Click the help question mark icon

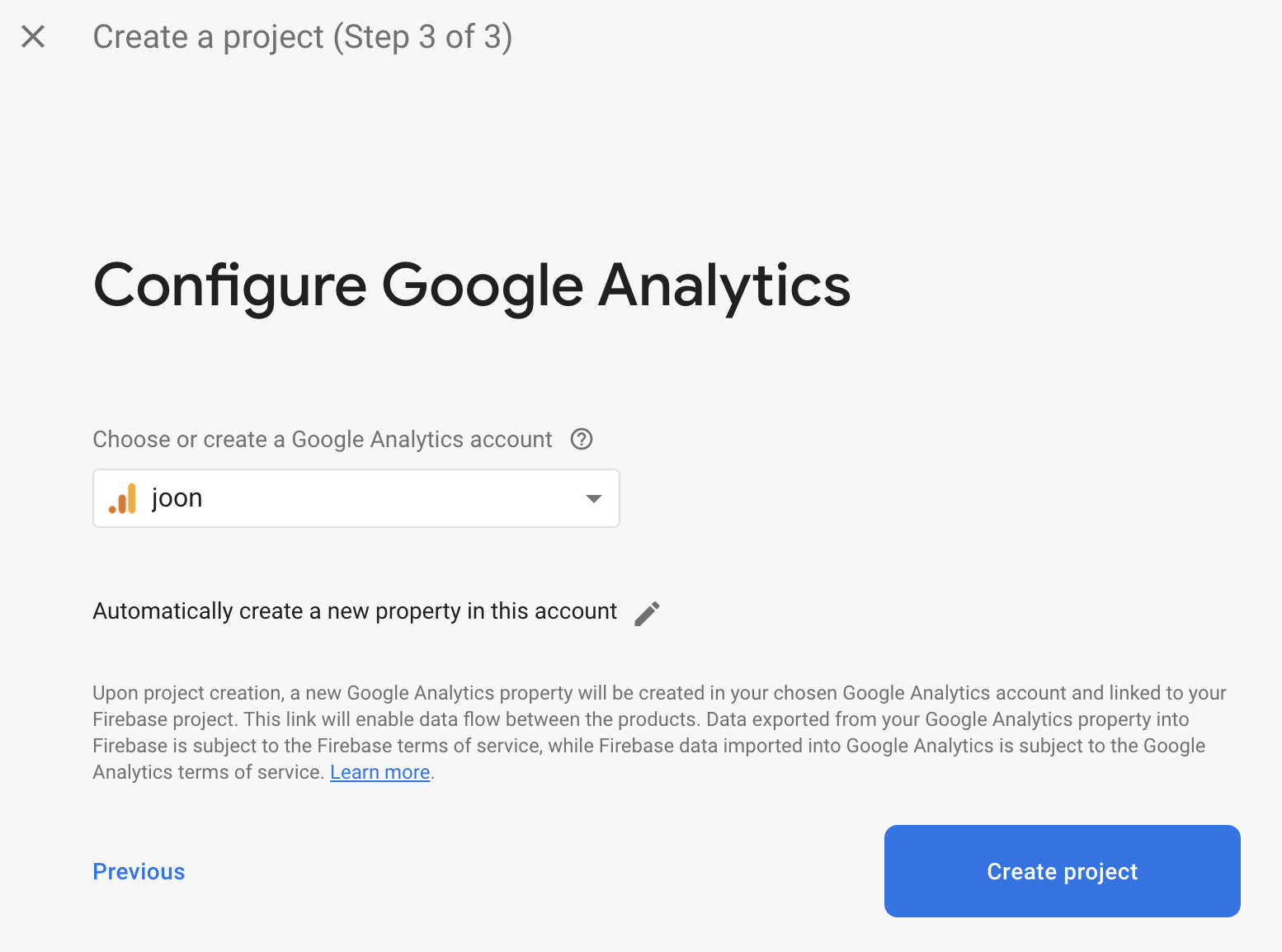pos(582,439)
